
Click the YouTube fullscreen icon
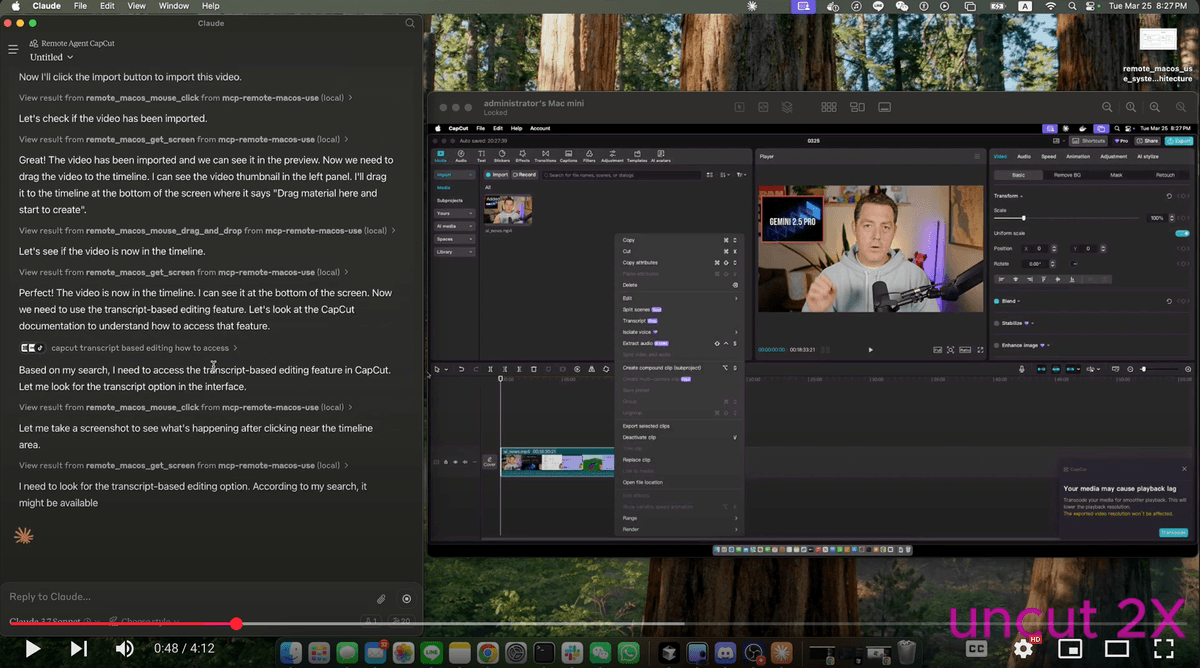click(1163, 649)
